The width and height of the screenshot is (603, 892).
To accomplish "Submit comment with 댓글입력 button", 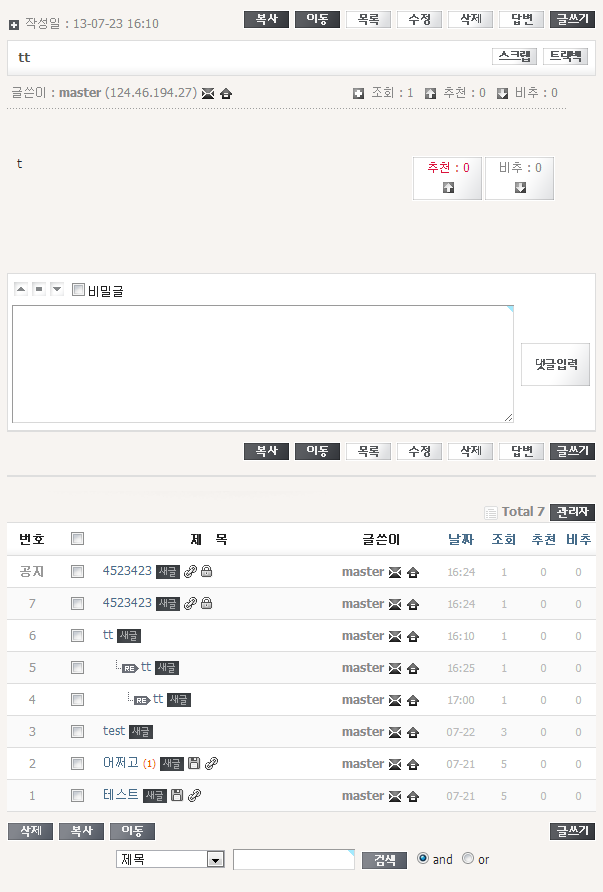I will point(556,365).
